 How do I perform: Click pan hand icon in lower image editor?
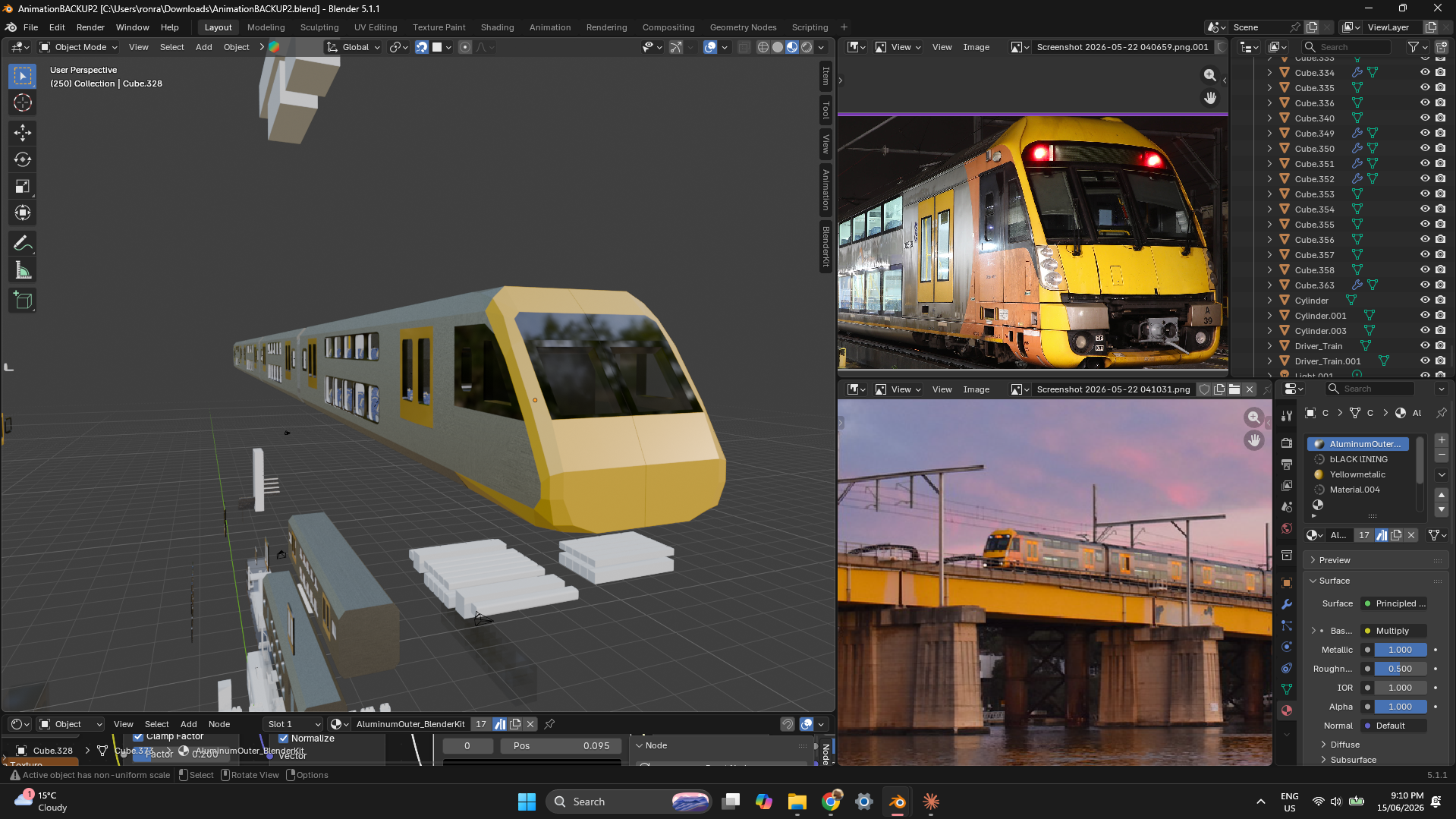pyautogui.click(x=1254, y=440)
